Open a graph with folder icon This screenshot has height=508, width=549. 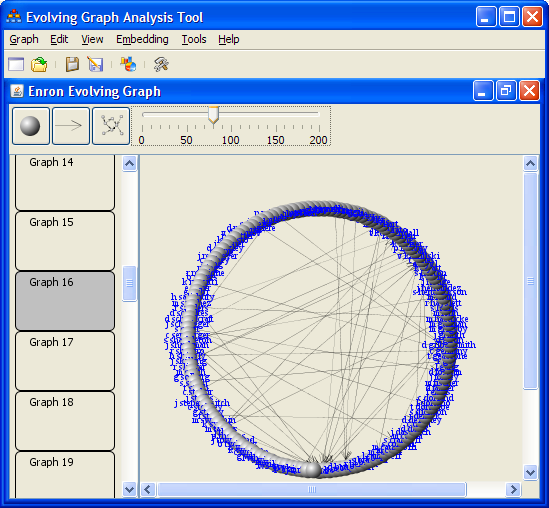[39, 64]
